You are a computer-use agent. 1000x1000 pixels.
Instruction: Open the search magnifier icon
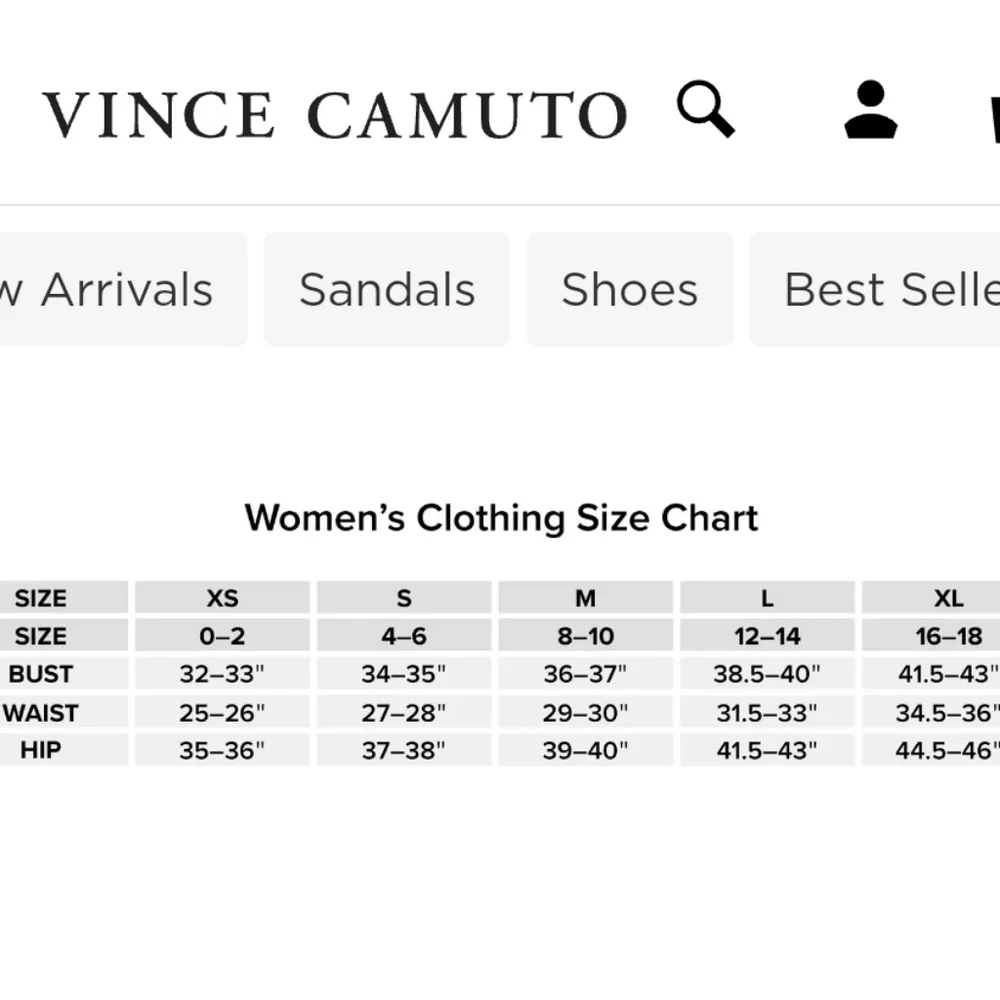tap(707, 111)
